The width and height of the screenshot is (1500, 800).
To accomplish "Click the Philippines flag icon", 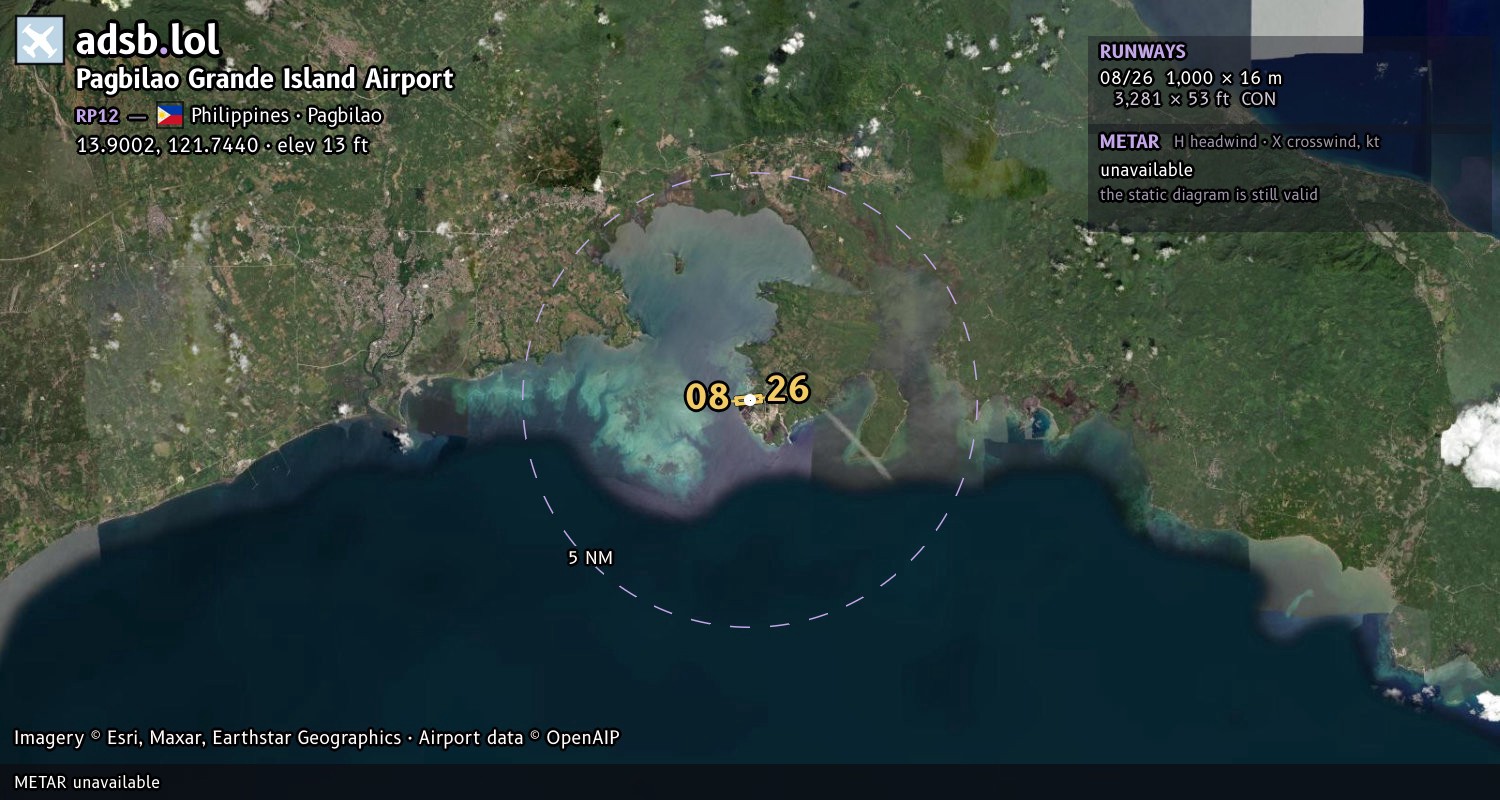I will coord(170,115).
